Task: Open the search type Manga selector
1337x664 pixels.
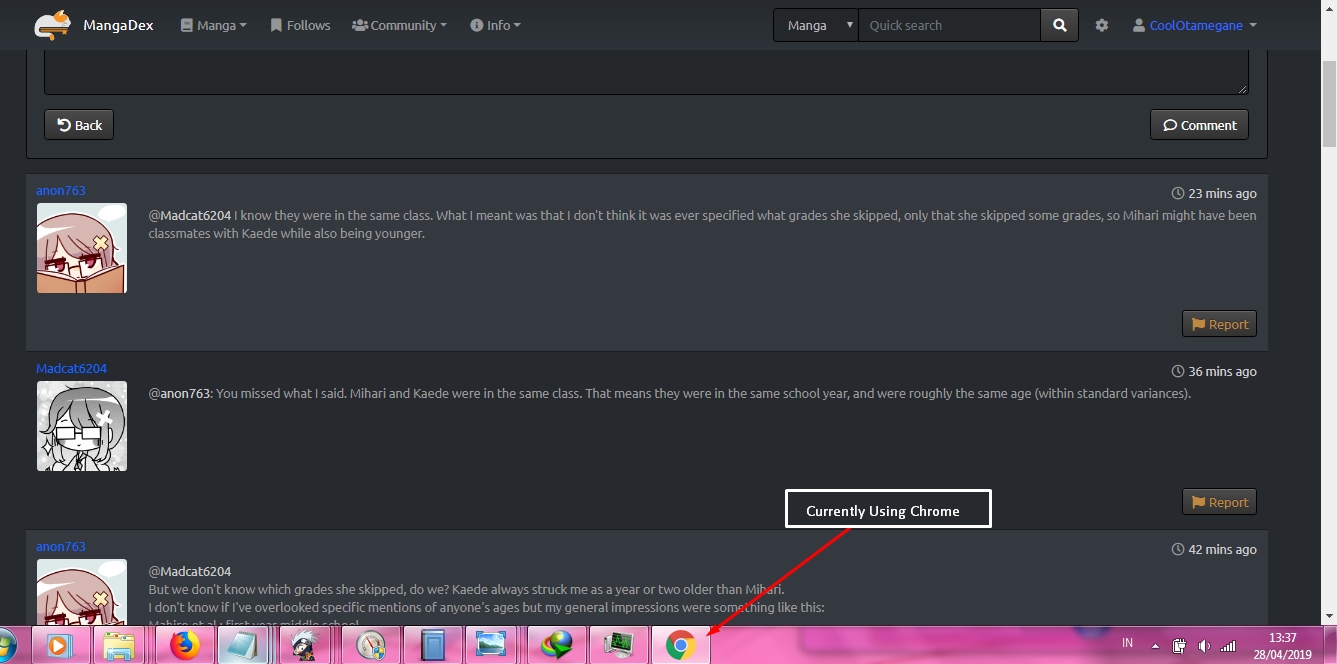Action: pos(815,25)
